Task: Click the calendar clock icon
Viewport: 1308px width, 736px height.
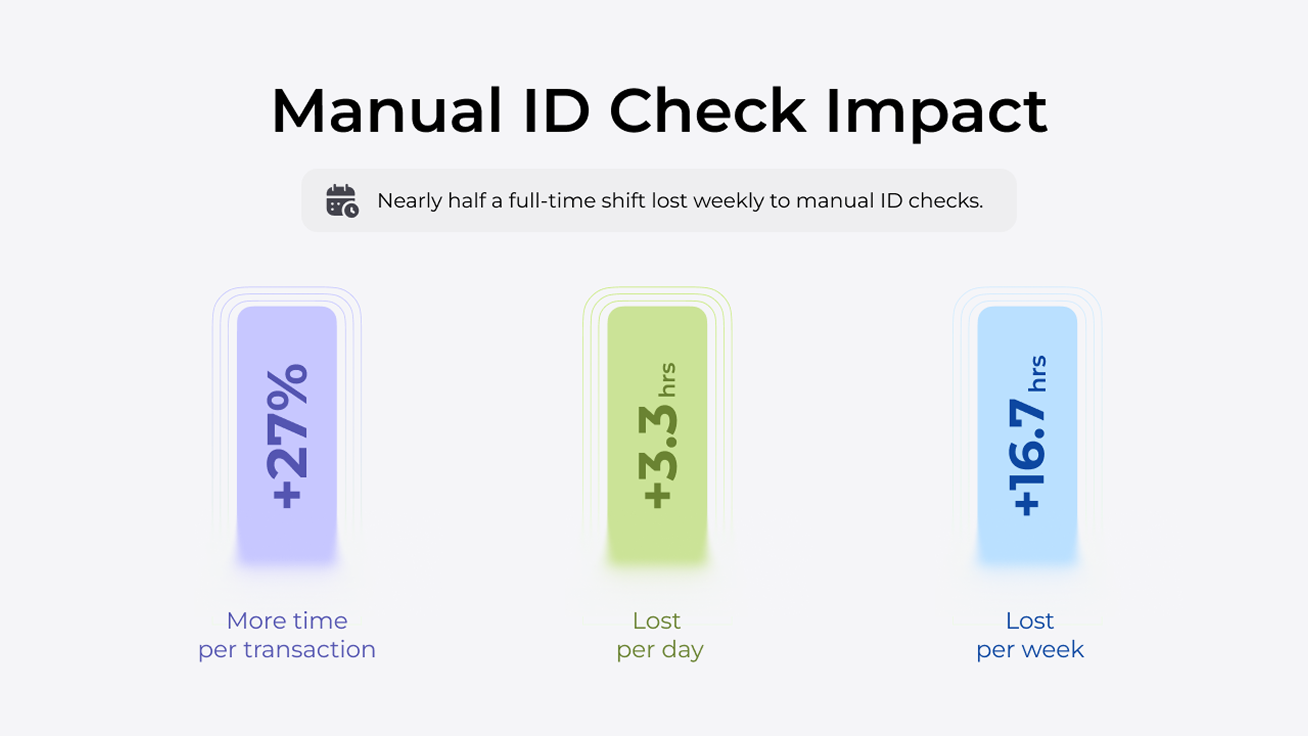Action: 342,201
